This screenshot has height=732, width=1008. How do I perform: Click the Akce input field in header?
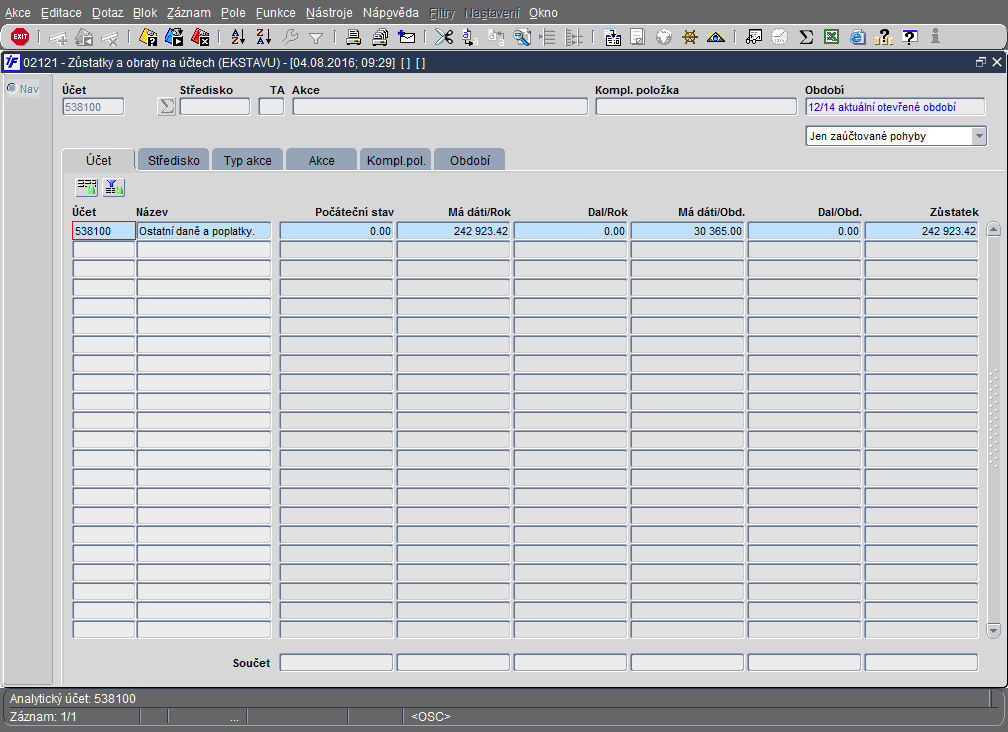click(x=440, y=107)
